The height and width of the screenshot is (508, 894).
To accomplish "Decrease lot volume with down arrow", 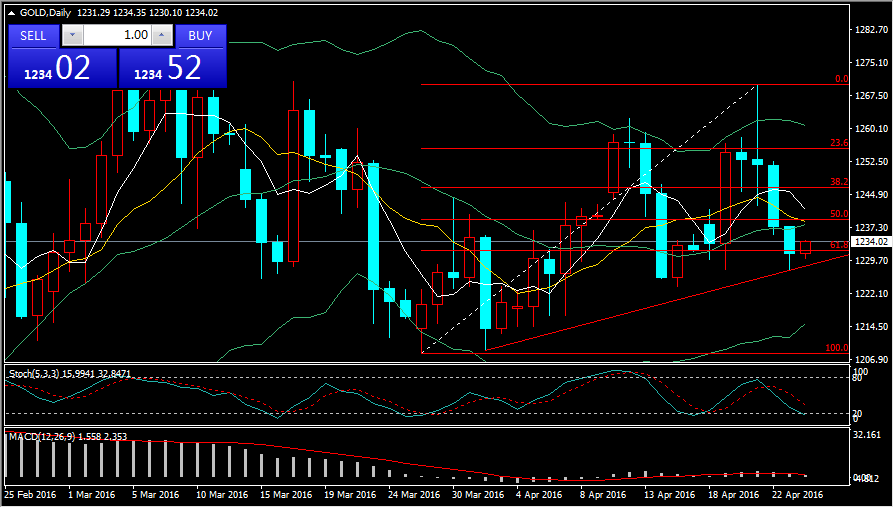I will tap(72, 35).
